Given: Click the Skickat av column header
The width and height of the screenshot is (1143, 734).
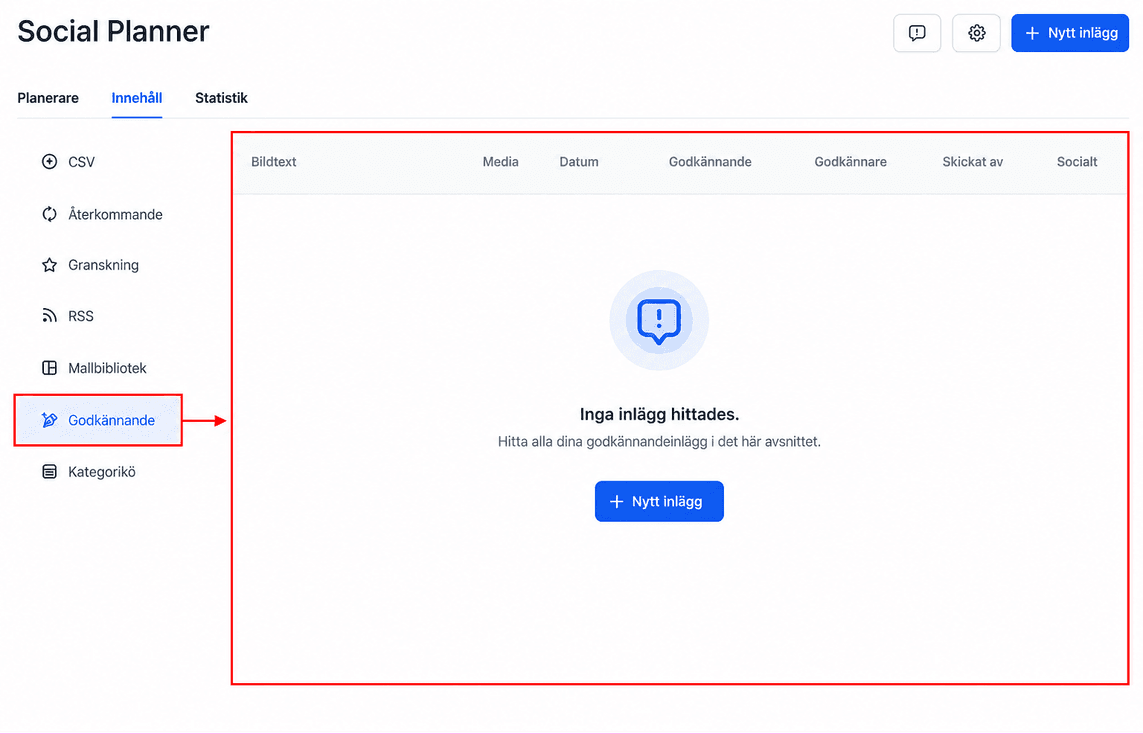Looking at the screenshot, I should 972,162.
